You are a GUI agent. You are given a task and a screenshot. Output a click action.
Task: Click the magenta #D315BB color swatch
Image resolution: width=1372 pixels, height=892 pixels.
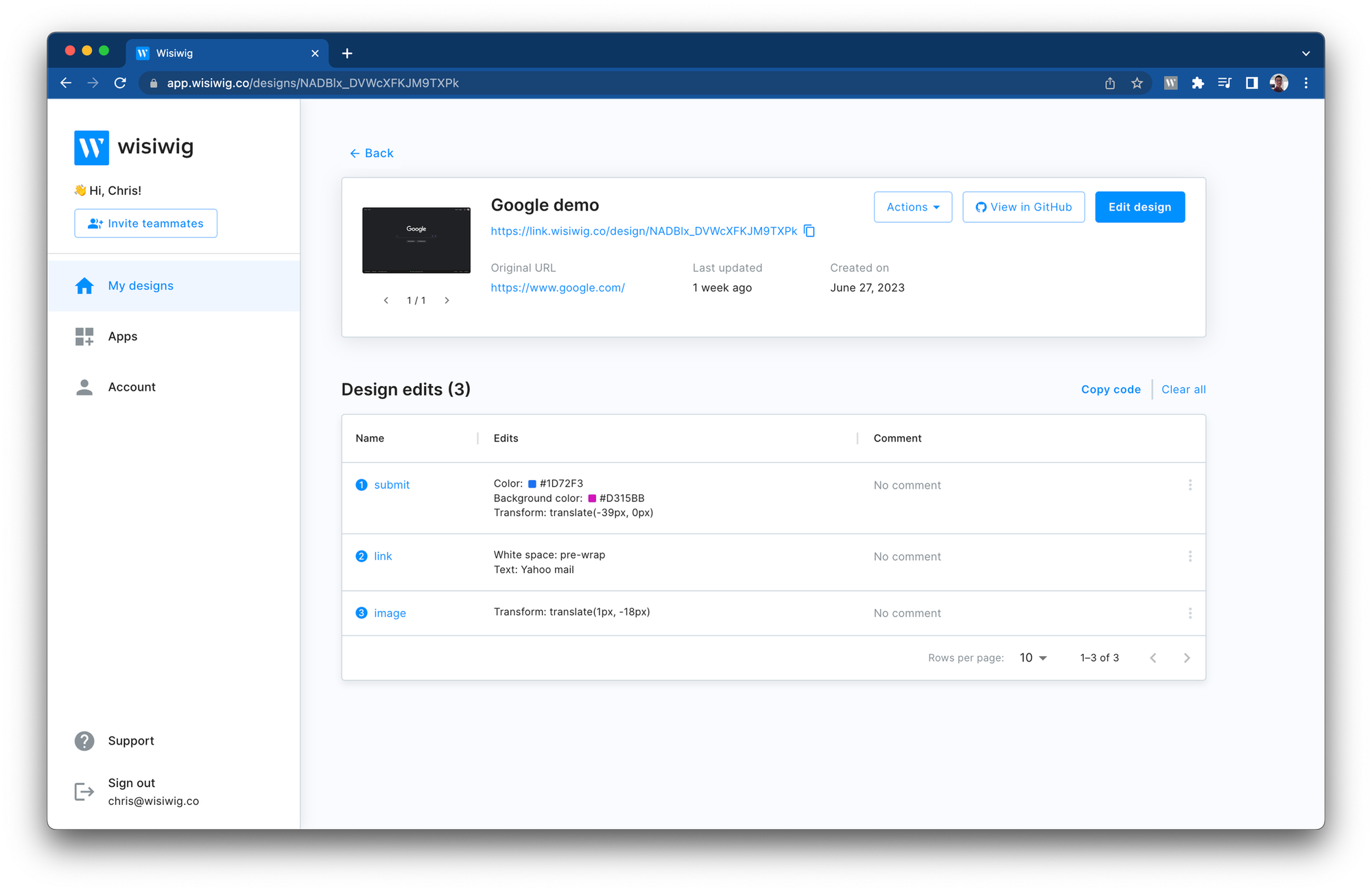tap(592, 498)
